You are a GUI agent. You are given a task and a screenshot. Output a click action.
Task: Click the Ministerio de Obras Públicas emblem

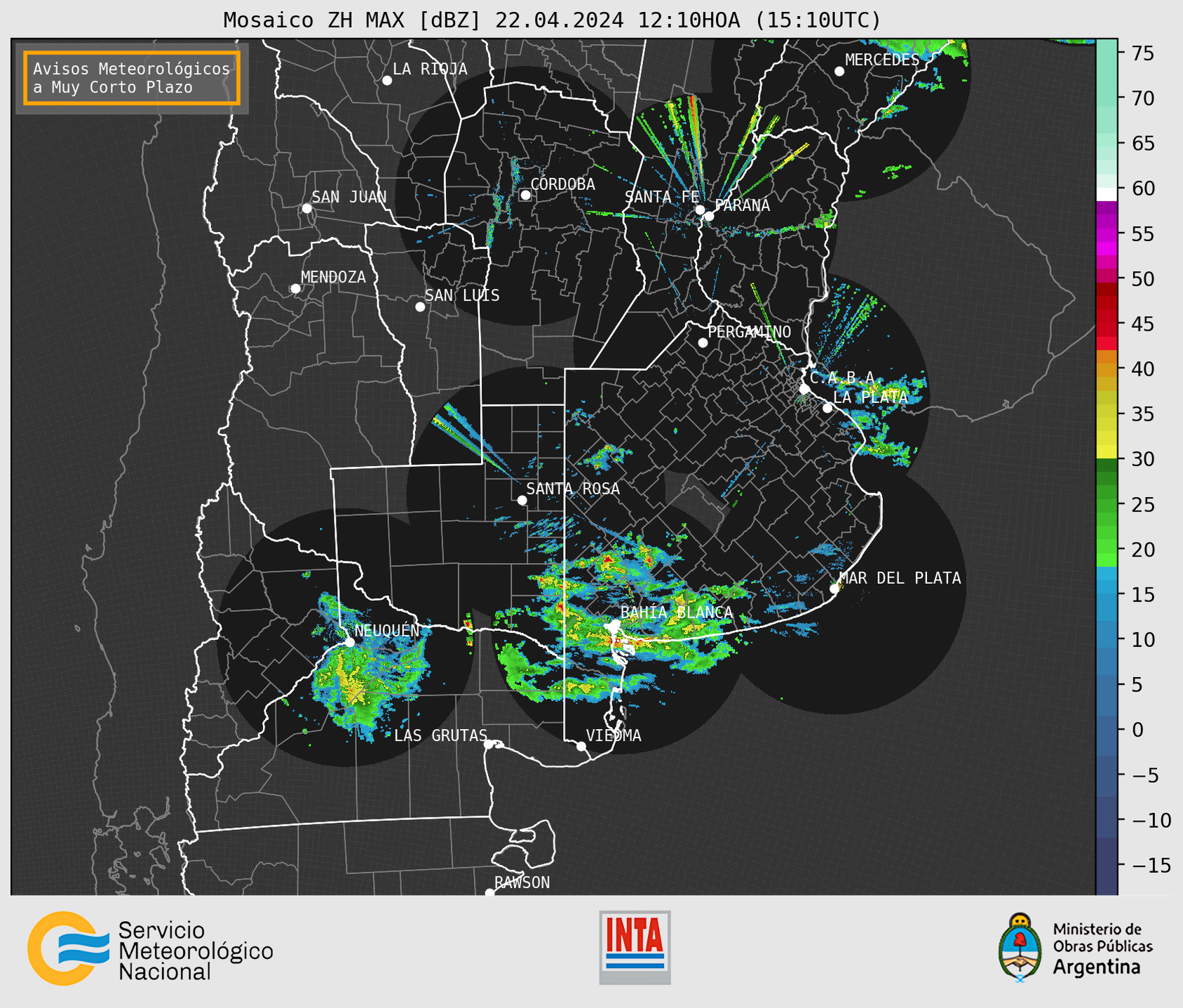1021,947
